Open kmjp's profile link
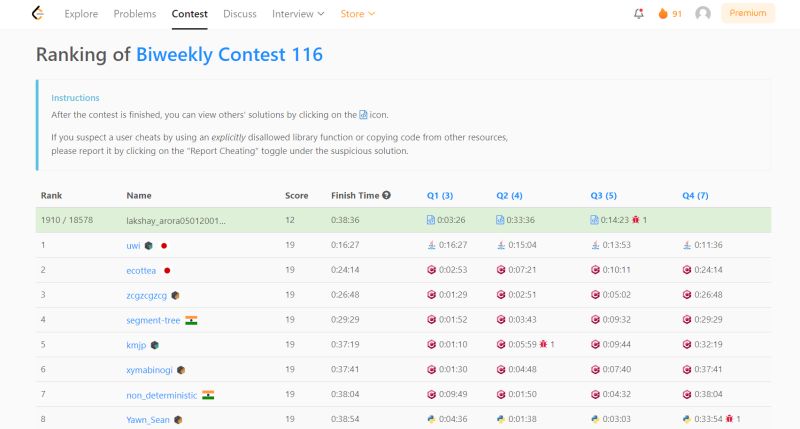This screenshot has height=429, width=800. pyautogui.click(x=136, y=345)
